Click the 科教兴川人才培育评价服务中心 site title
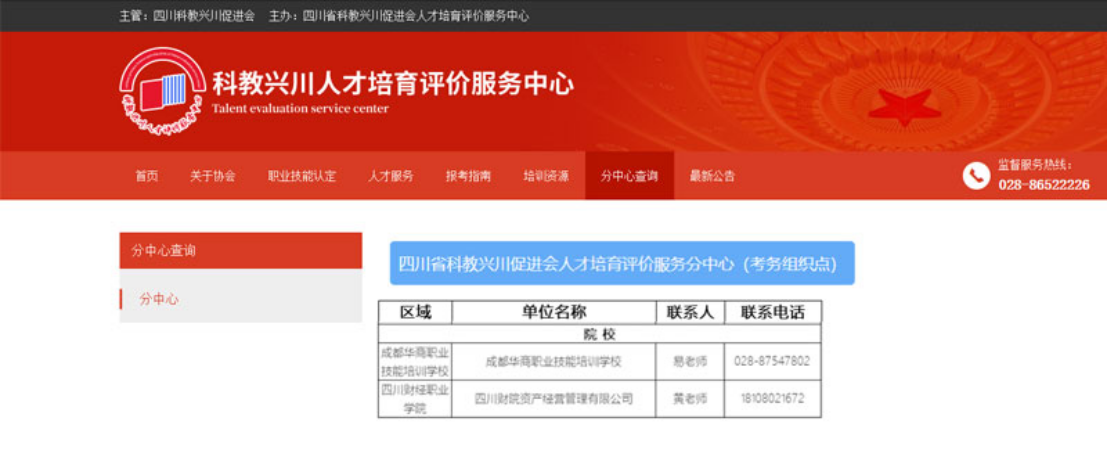Viewport: 1108px width, 457px height. (x=393, y=84)
